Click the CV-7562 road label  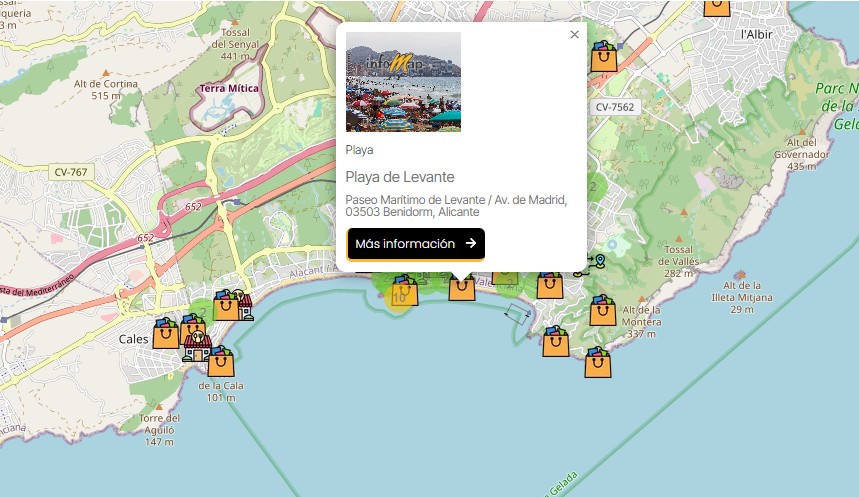pos(615,107)
